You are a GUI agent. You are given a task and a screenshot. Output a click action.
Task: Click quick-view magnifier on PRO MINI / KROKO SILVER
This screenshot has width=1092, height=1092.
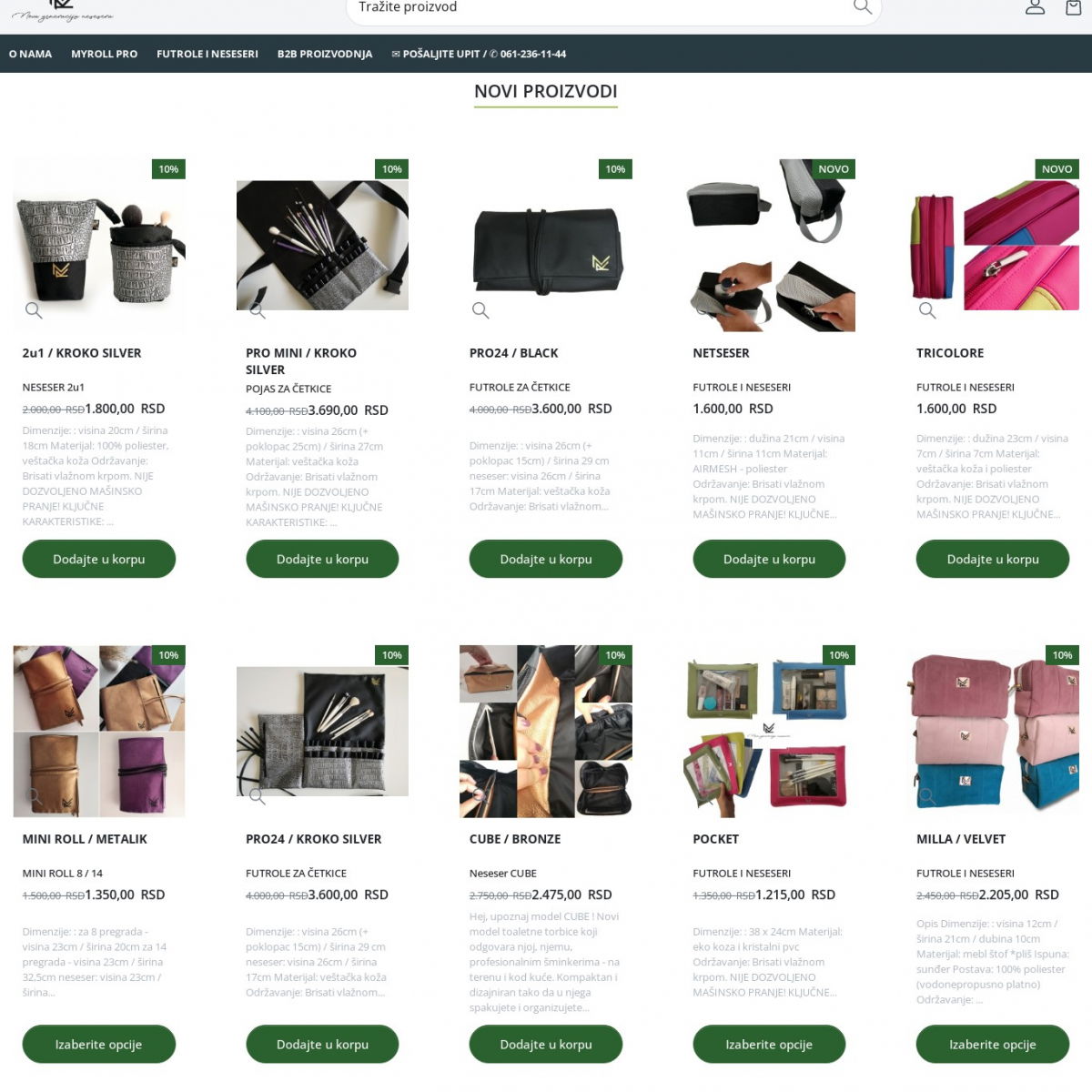pyautogui.click(x=258, y=310)
